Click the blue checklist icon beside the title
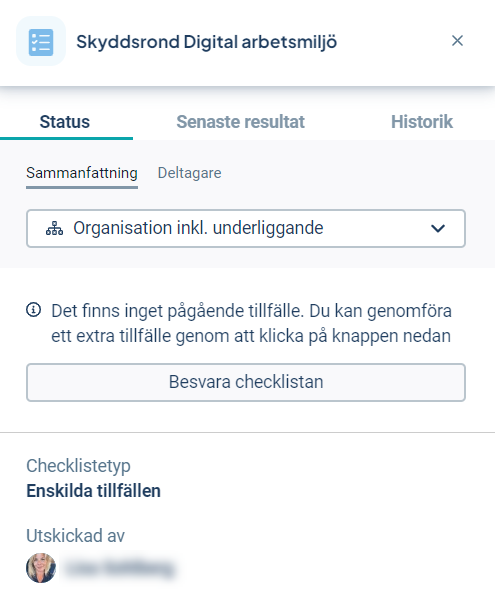This screenshot has height=603, width=495. click(41, 41)
